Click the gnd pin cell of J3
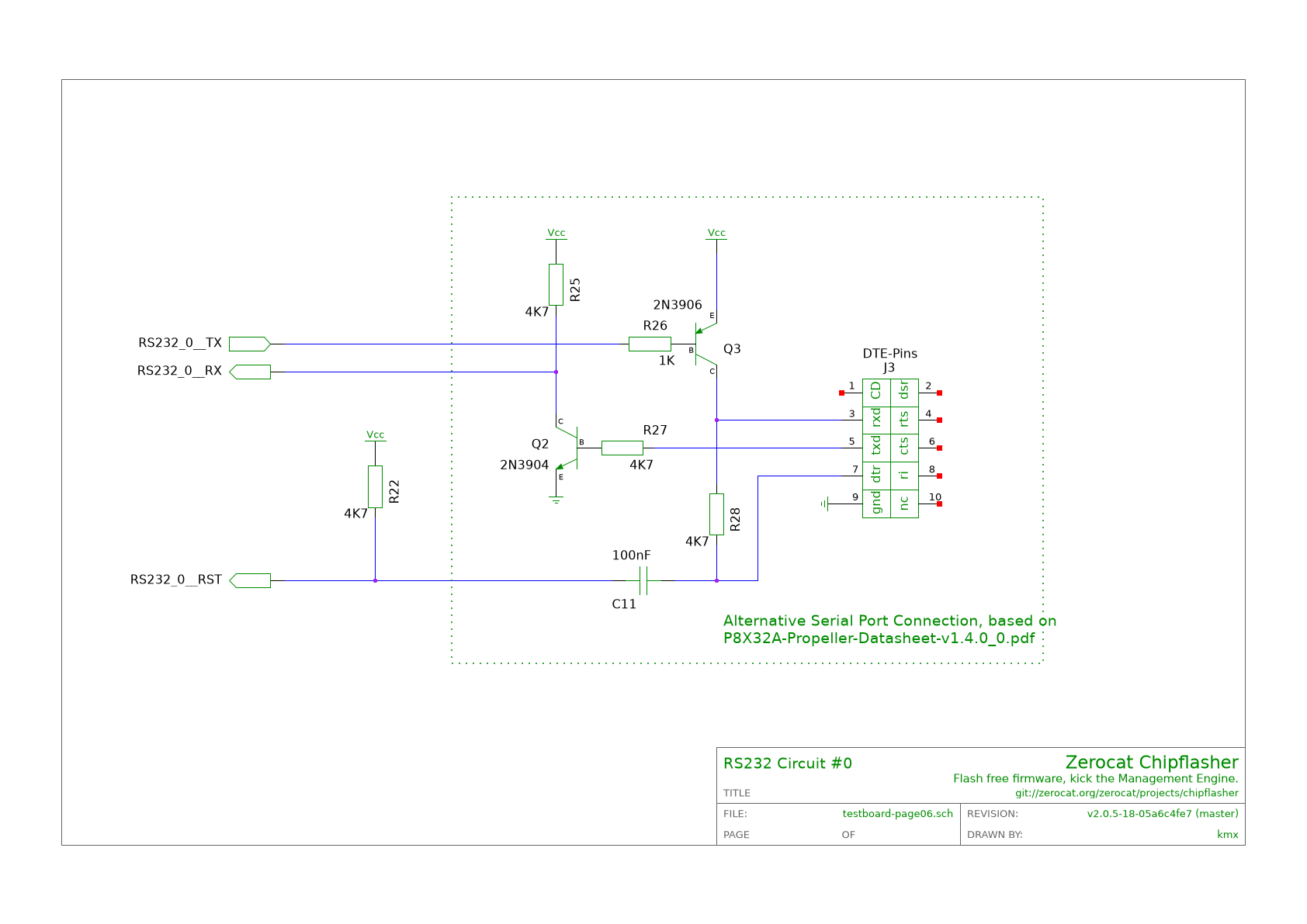 (876, 504)
